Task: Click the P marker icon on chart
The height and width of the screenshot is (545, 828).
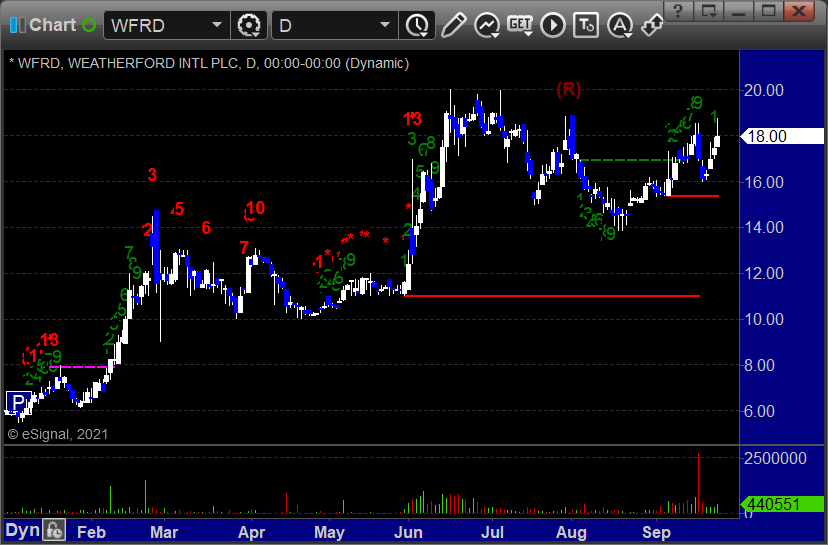Action: coord(18,402)
